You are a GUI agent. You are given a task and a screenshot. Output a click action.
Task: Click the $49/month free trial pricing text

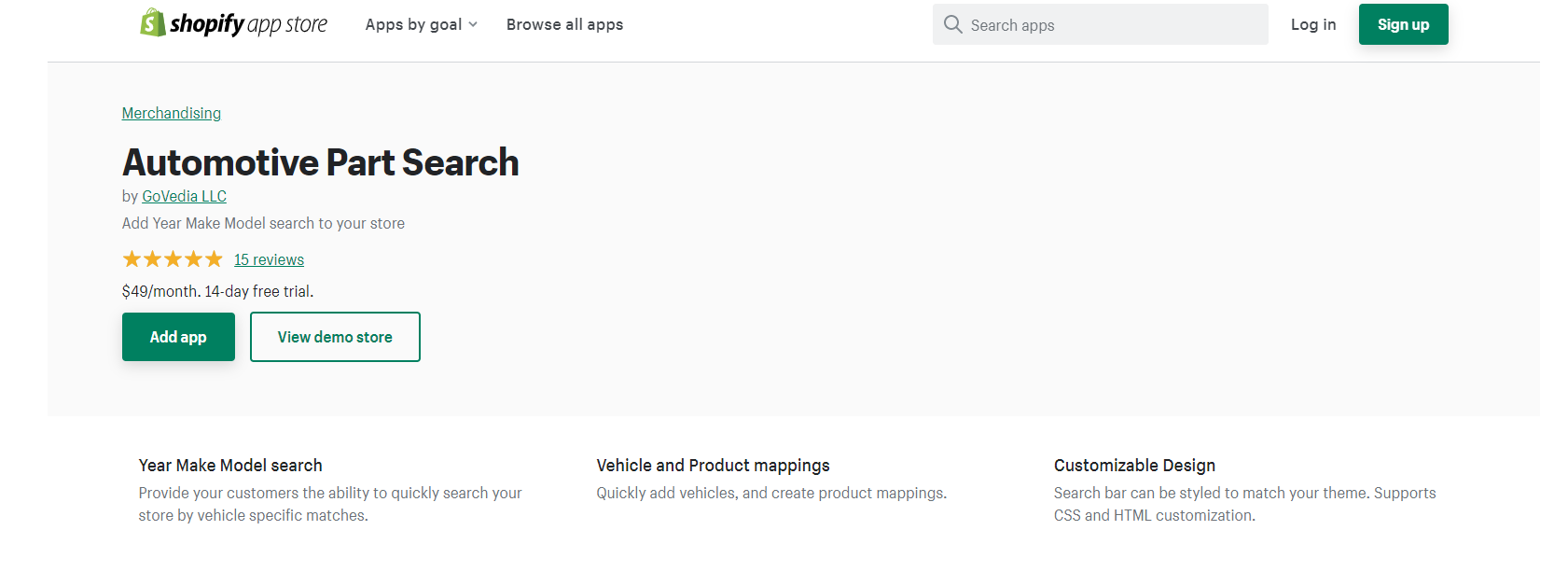pyautogui.click(x=217, y=291)
